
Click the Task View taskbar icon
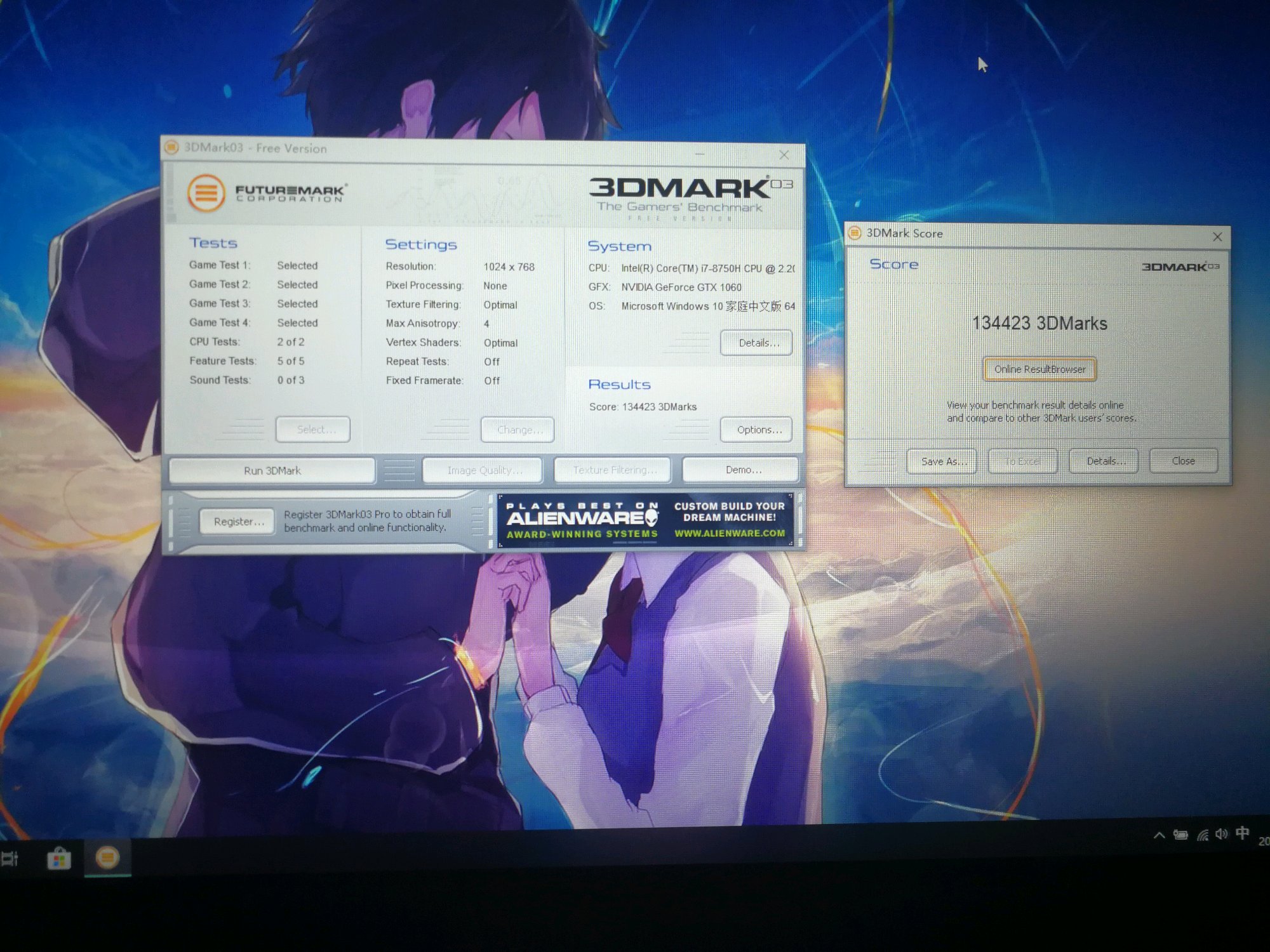(x=10, y=859)
